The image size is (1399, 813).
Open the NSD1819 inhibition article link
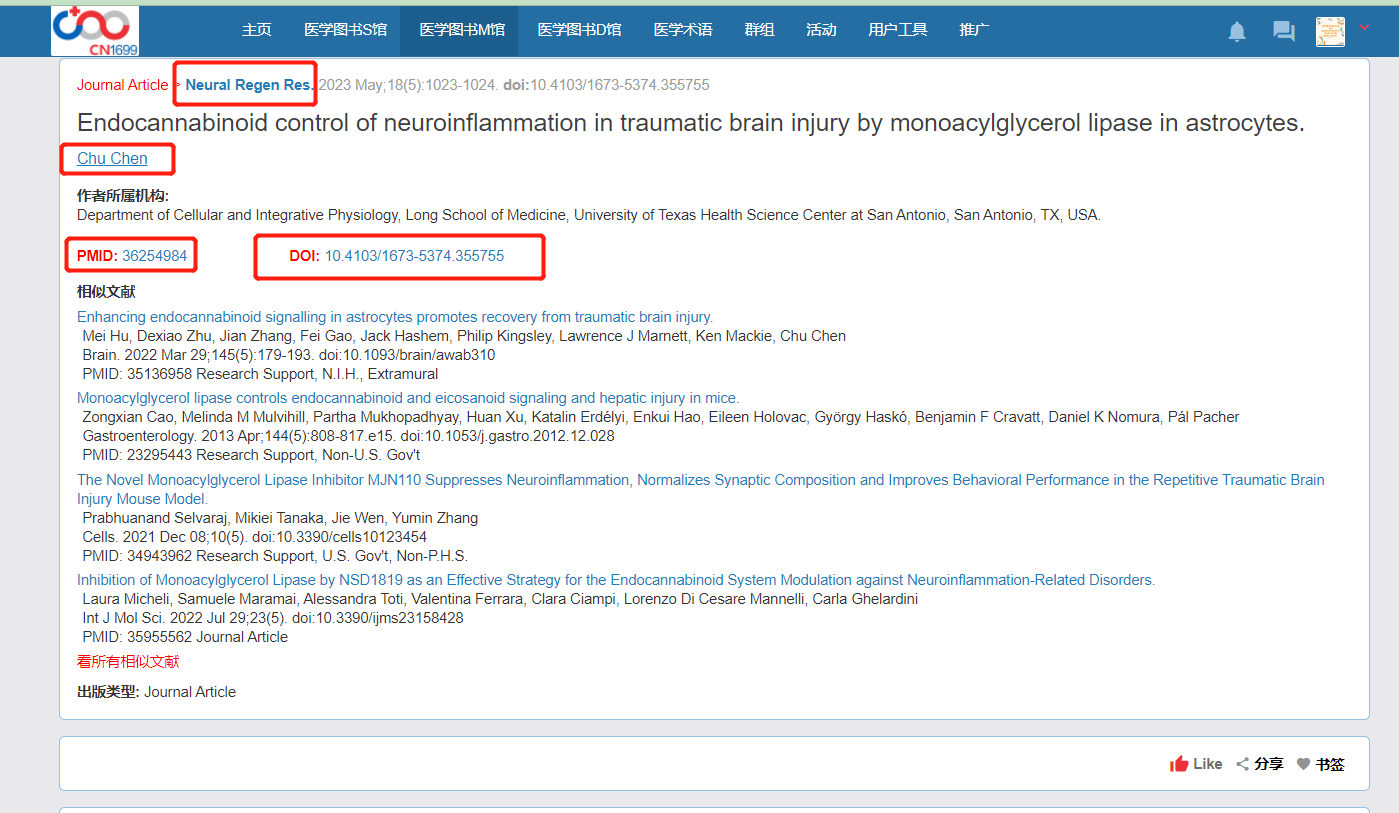tap(615, 580)
